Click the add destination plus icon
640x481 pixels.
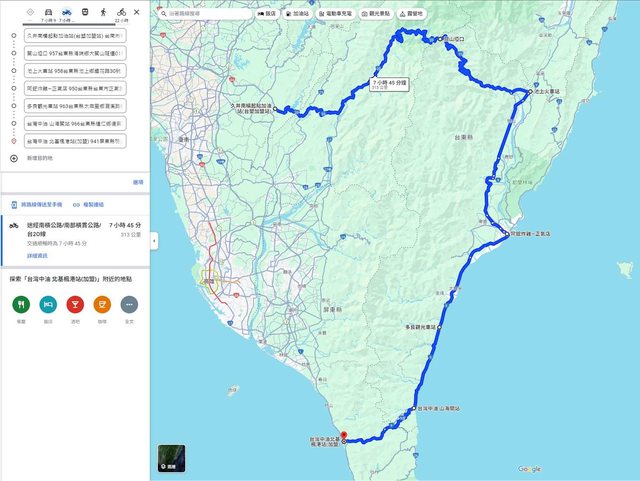14,158
